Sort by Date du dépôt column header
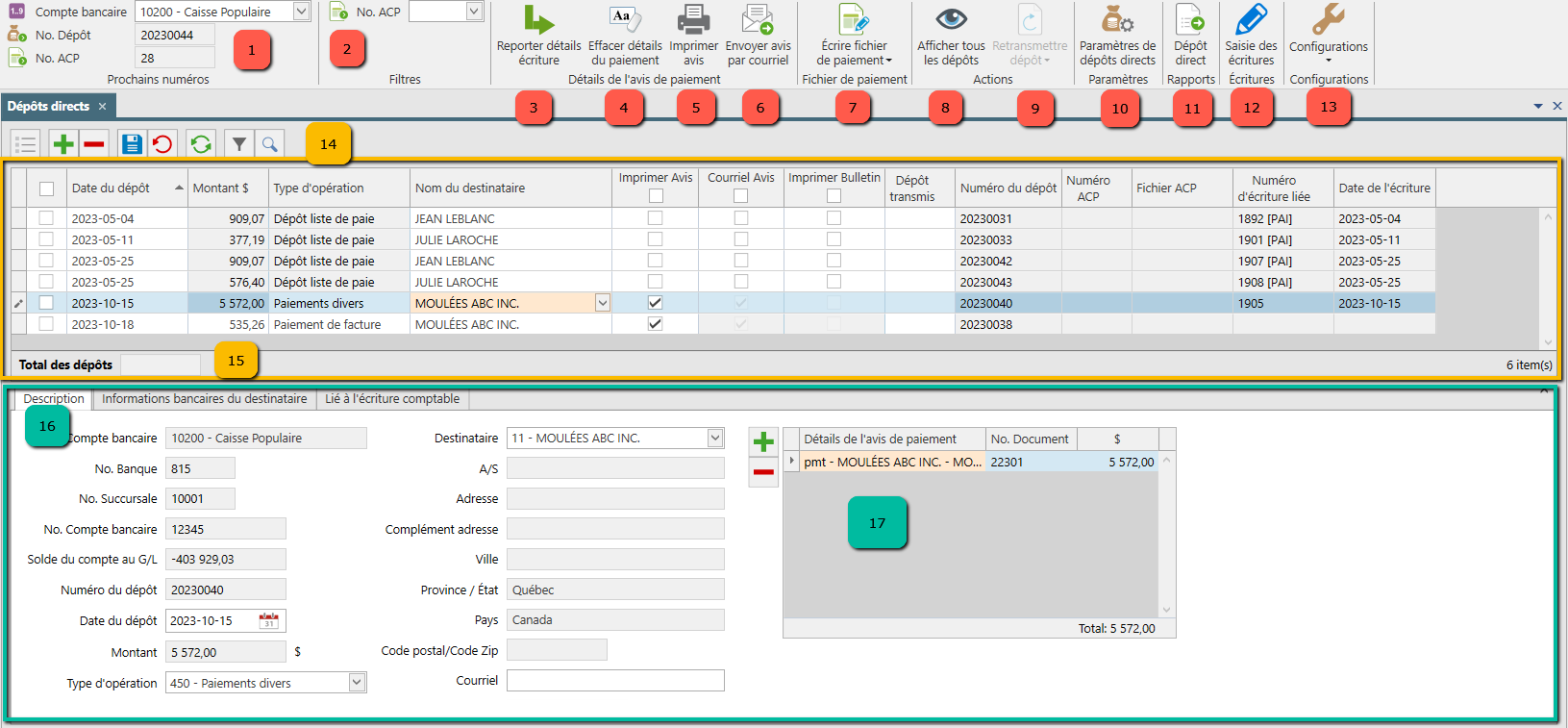Image resolution: width=1568 pixels, height=728 pixels. pos(127,188)
